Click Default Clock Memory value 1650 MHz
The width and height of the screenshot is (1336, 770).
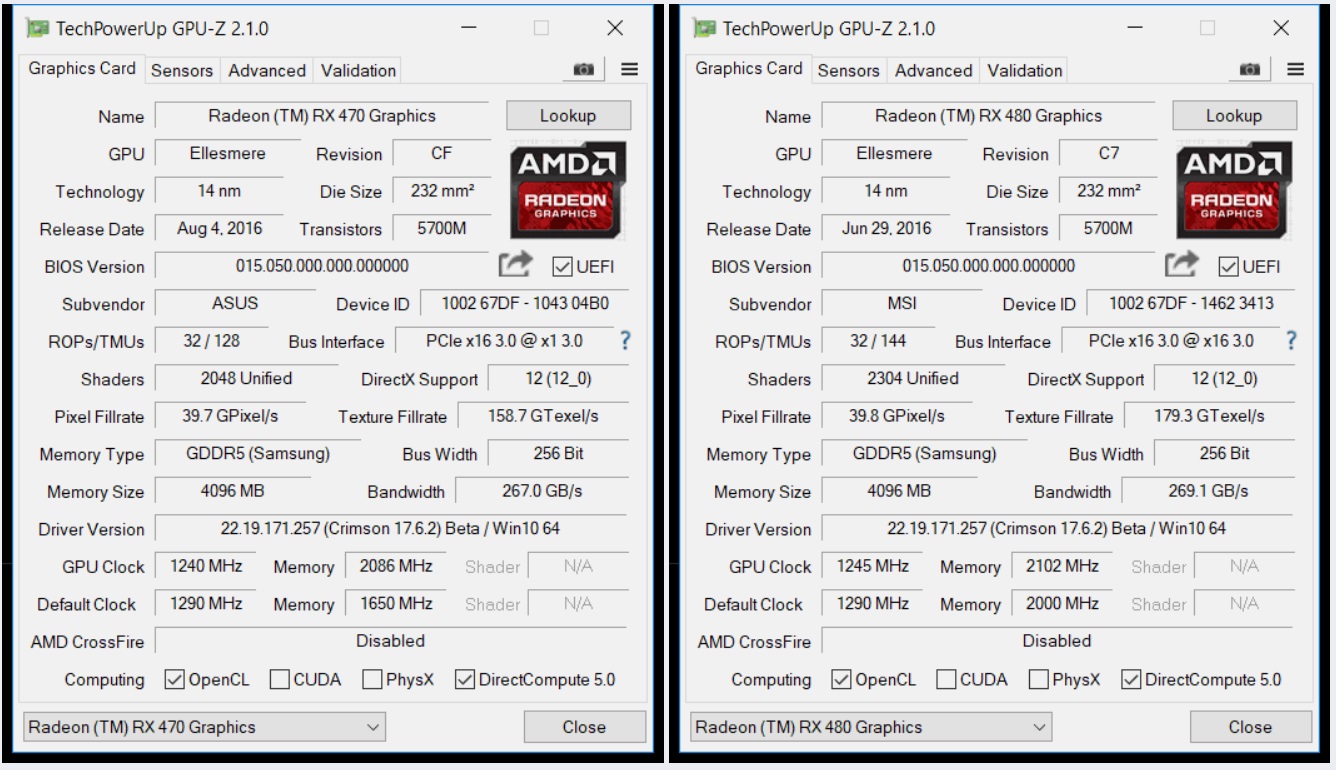coord(396,604)
